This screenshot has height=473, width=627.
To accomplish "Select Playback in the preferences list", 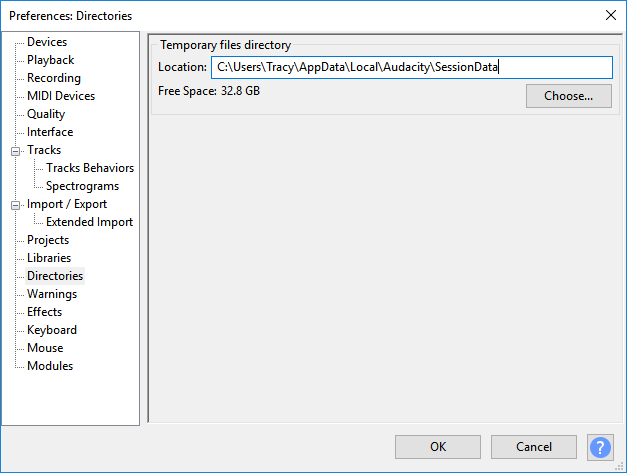I will pos(50,60).
